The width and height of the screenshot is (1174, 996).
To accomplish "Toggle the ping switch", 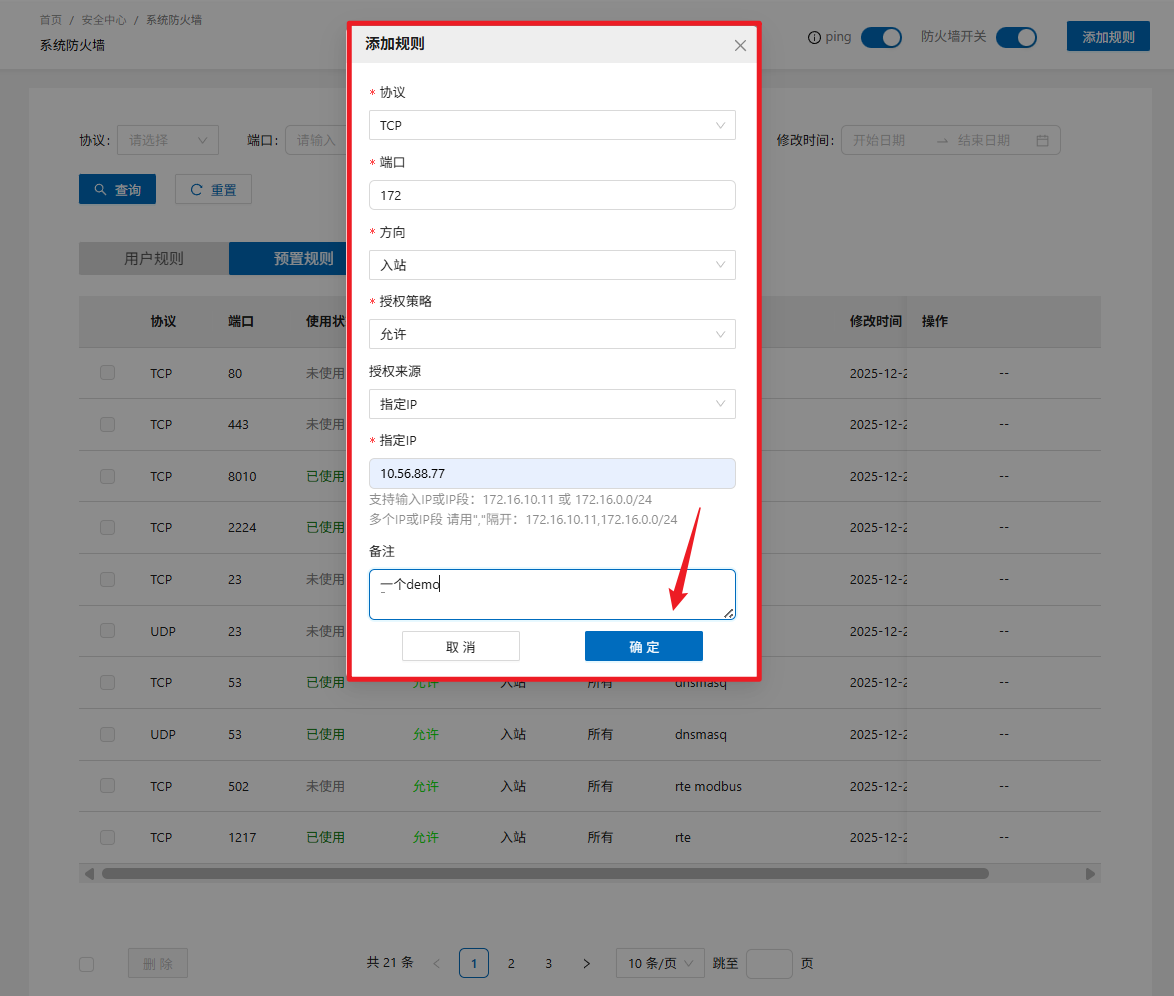I will (x=881, y=37).
